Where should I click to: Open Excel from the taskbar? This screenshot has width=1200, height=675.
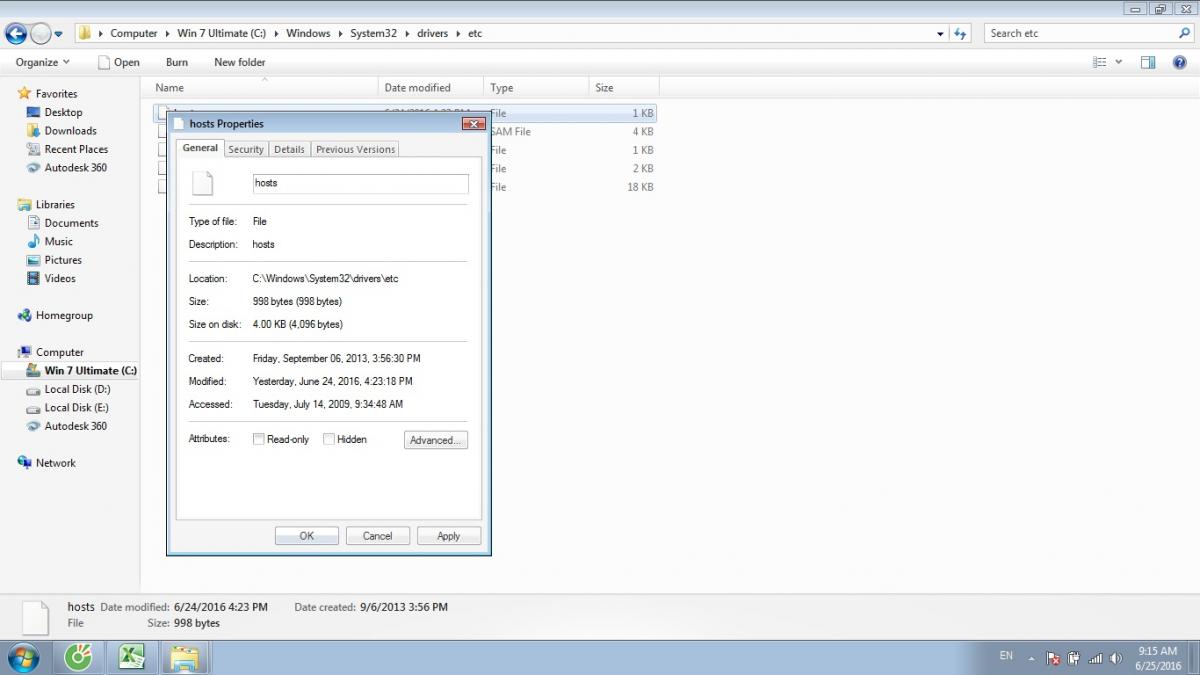[131, 657]
